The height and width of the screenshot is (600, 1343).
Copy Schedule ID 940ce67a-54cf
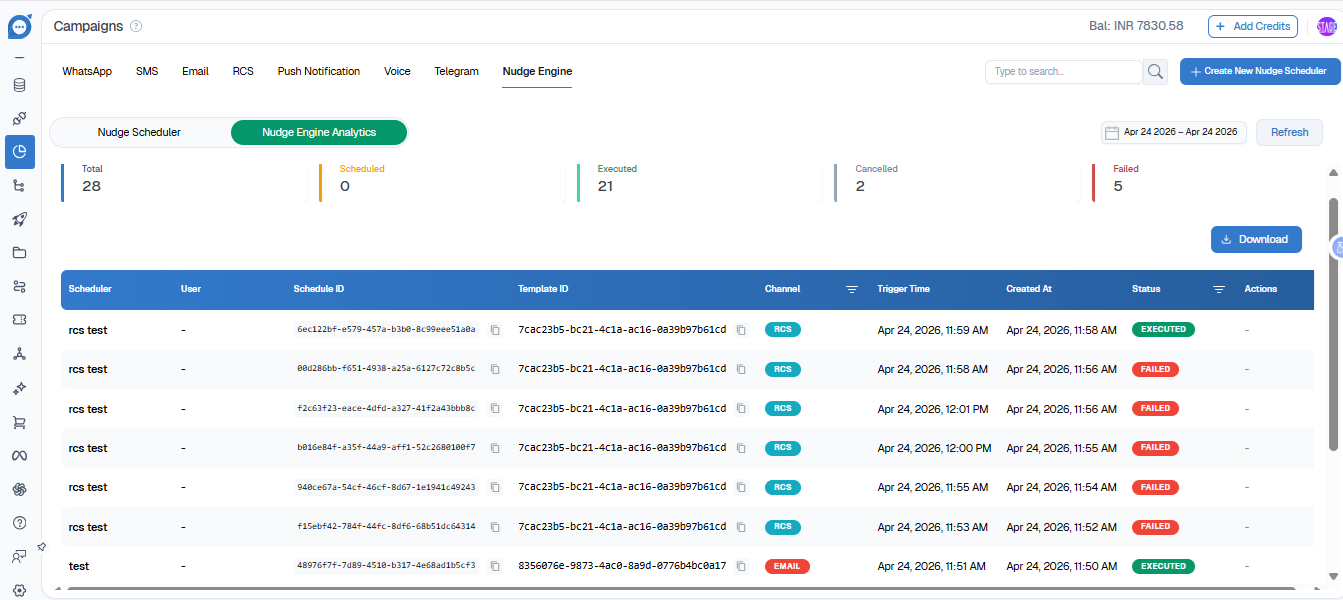(x=495, y=487)
